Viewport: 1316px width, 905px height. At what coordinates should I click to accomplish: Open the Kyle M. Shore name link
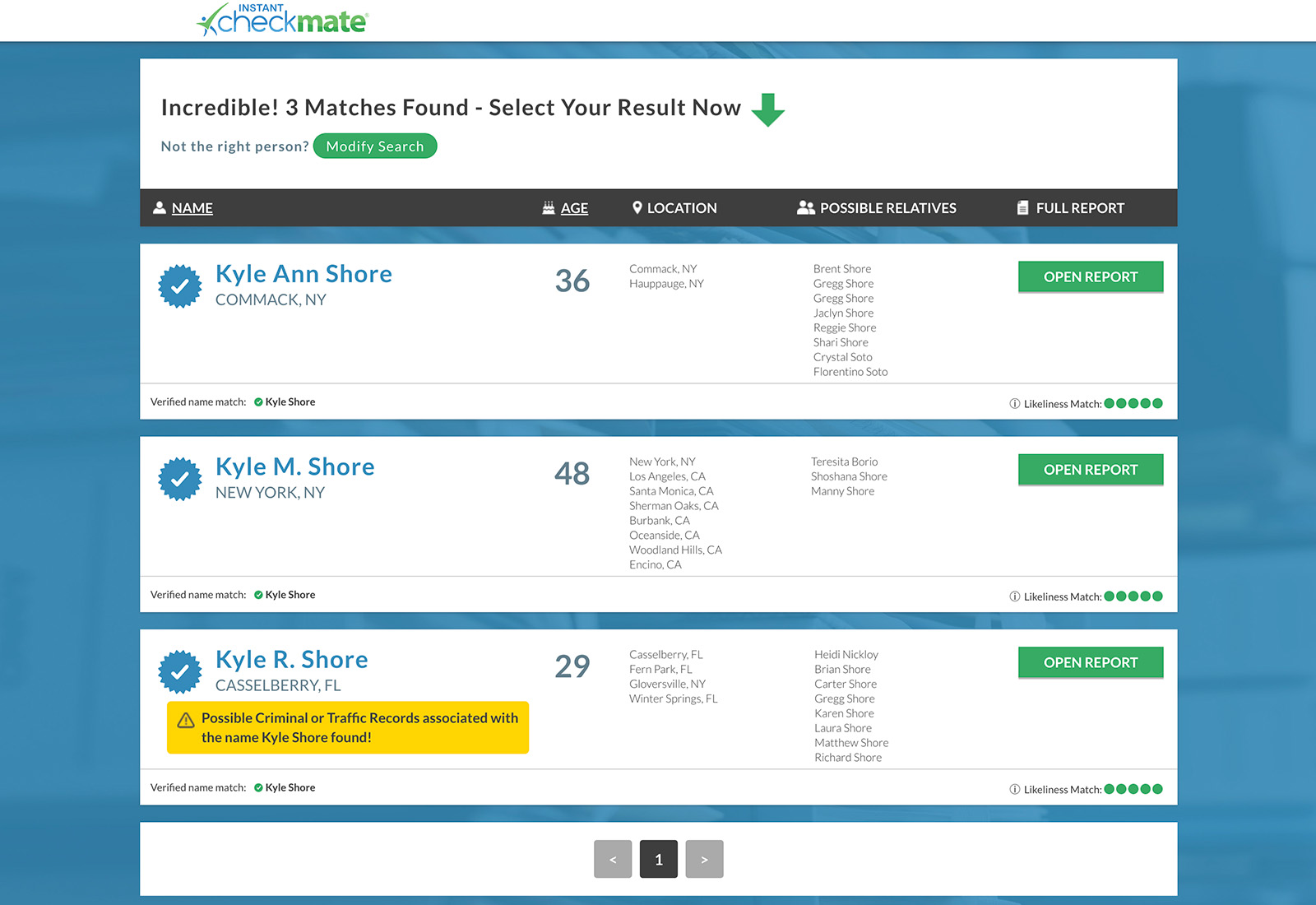pyautogui.click(x=294, y=466)
